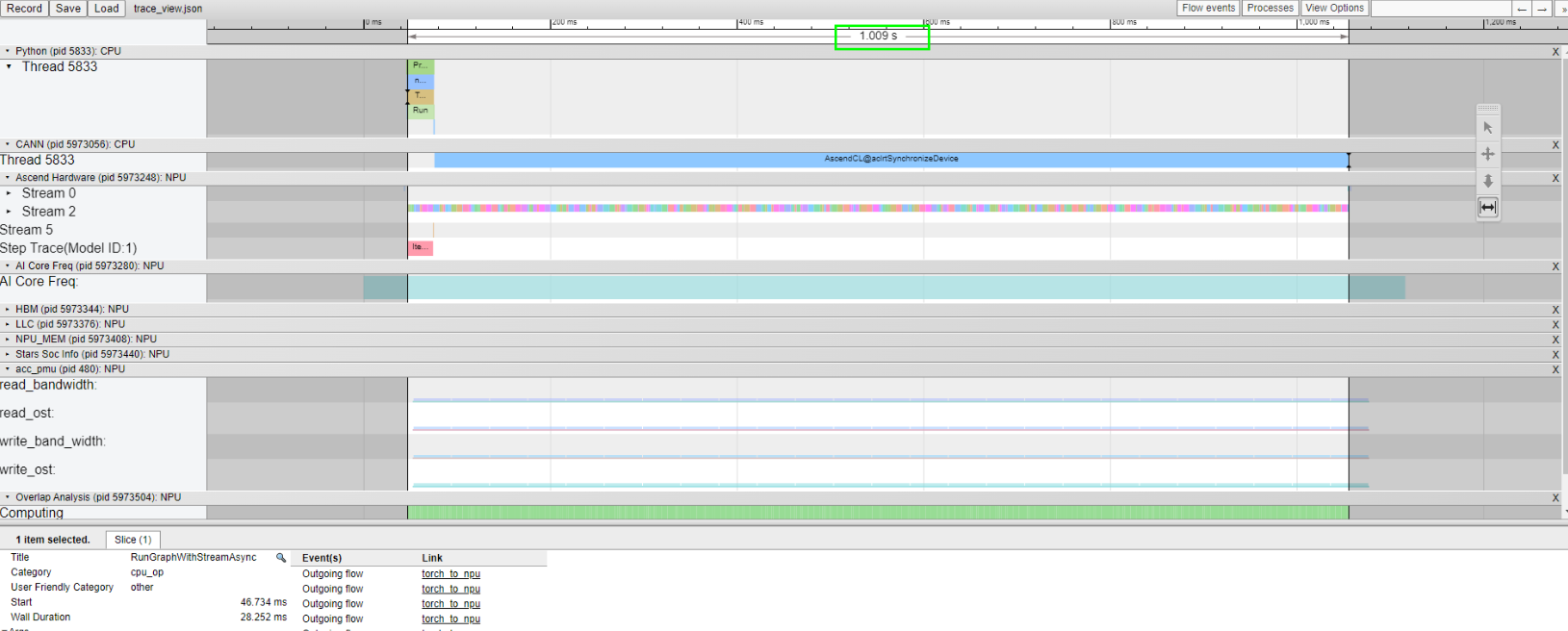Collapse Overlap Analysis (pid 5973504) section
1568x631 pixels.
[x=8, y=497]
